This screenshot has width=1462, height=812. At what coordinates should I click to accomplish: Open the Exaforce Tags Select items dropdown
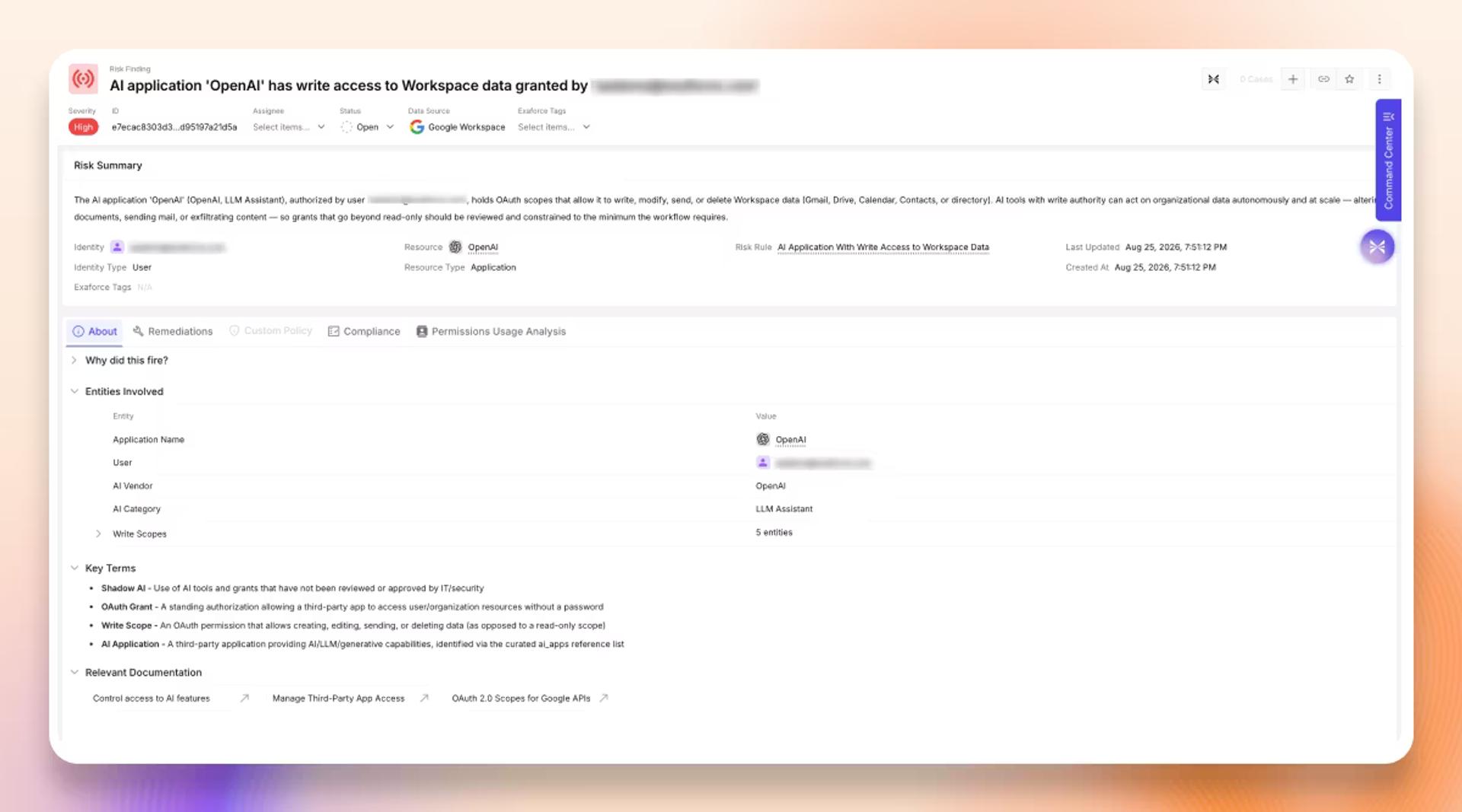(554, 127)
